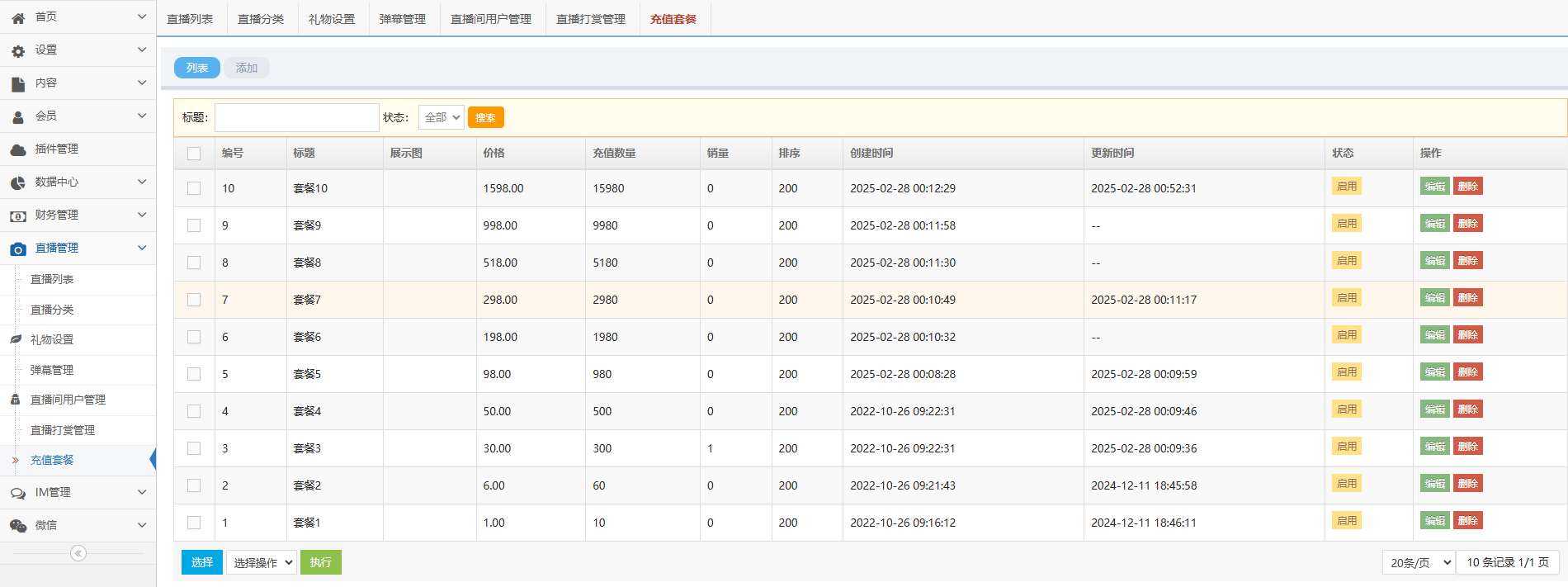Click the member user icon
This screenshot has width=1568, height=587.
tap(18, 117)
